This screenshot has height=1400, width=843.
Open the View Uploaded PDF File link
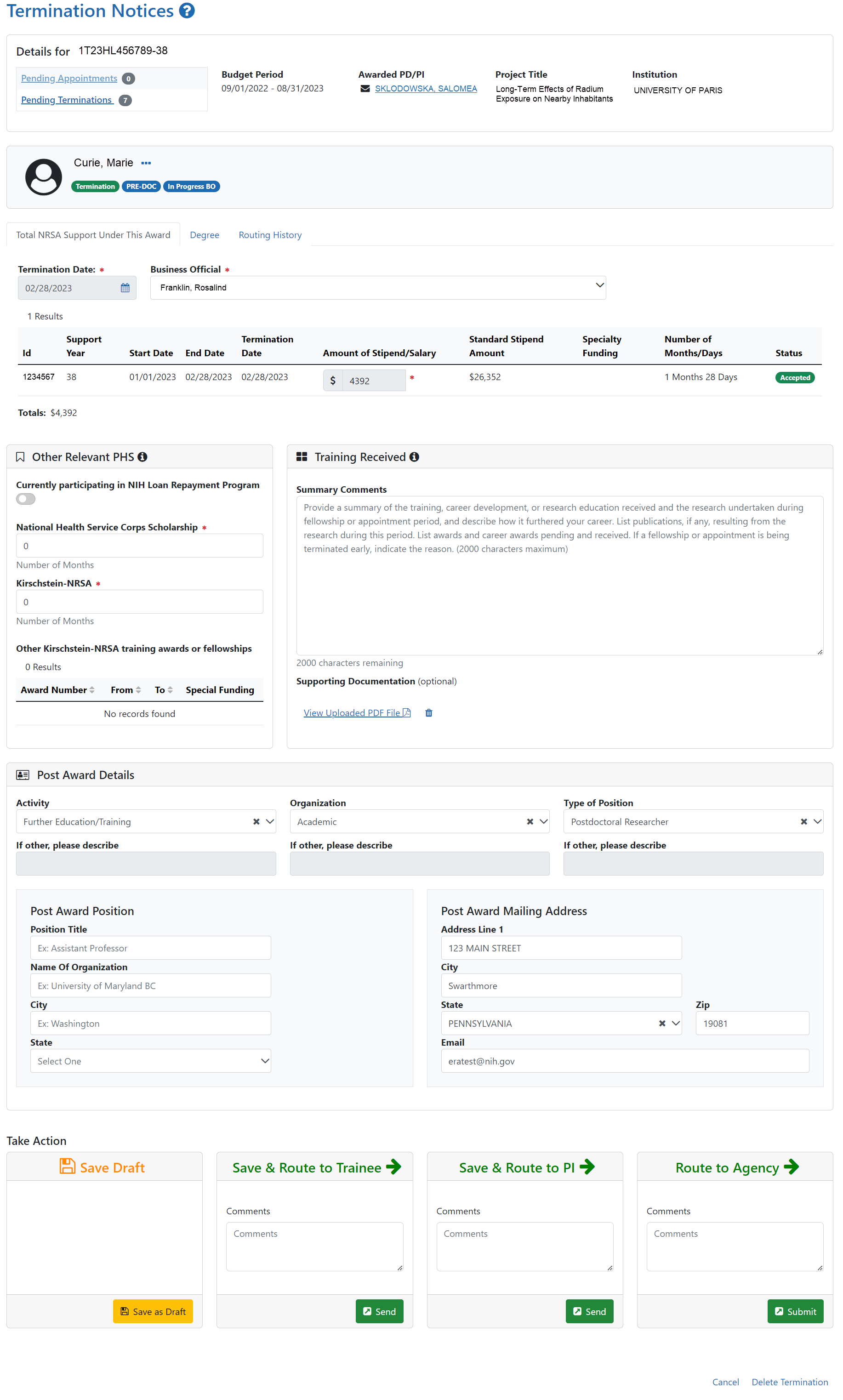click(x=357, y=713)
